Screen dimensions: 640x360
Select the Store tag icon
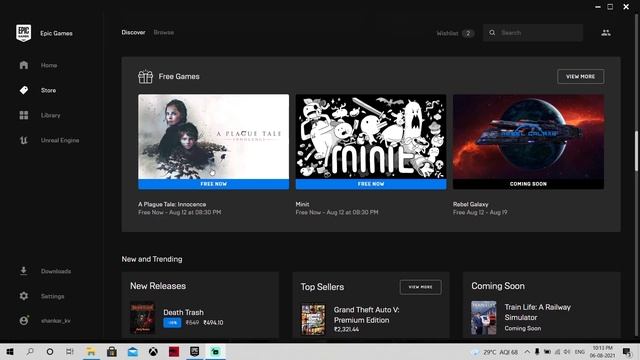(24, 90)
